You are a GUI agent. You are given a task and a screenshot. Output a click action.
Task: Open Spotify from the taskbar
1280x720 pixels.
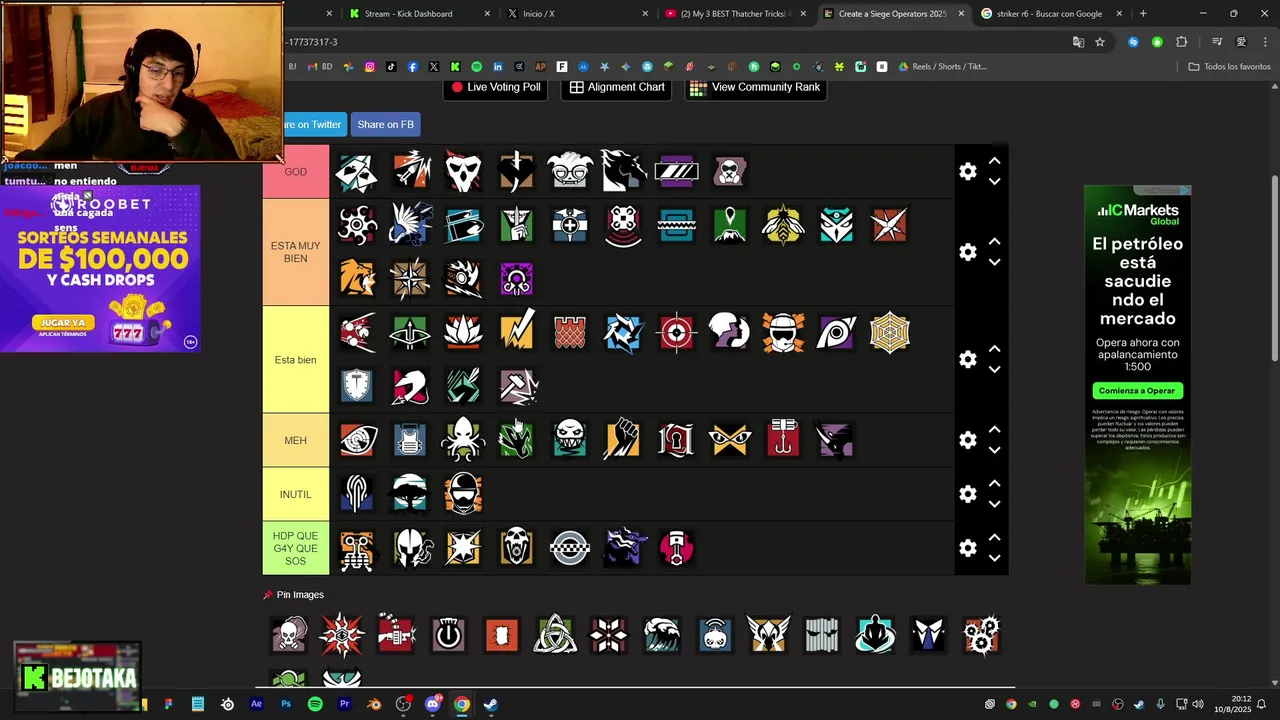coord(315,704)
